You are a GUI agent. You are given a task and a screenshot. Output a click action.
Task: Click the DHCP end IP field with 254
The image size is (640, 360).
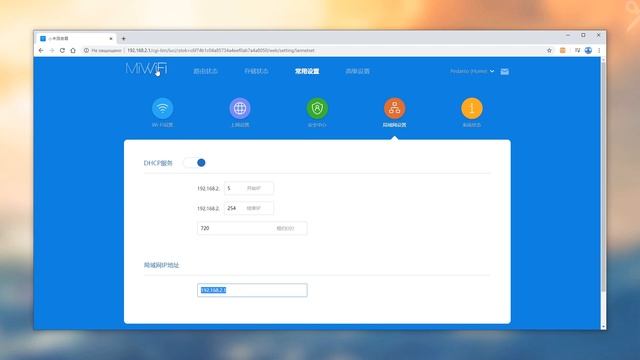[x=249, y=208]
